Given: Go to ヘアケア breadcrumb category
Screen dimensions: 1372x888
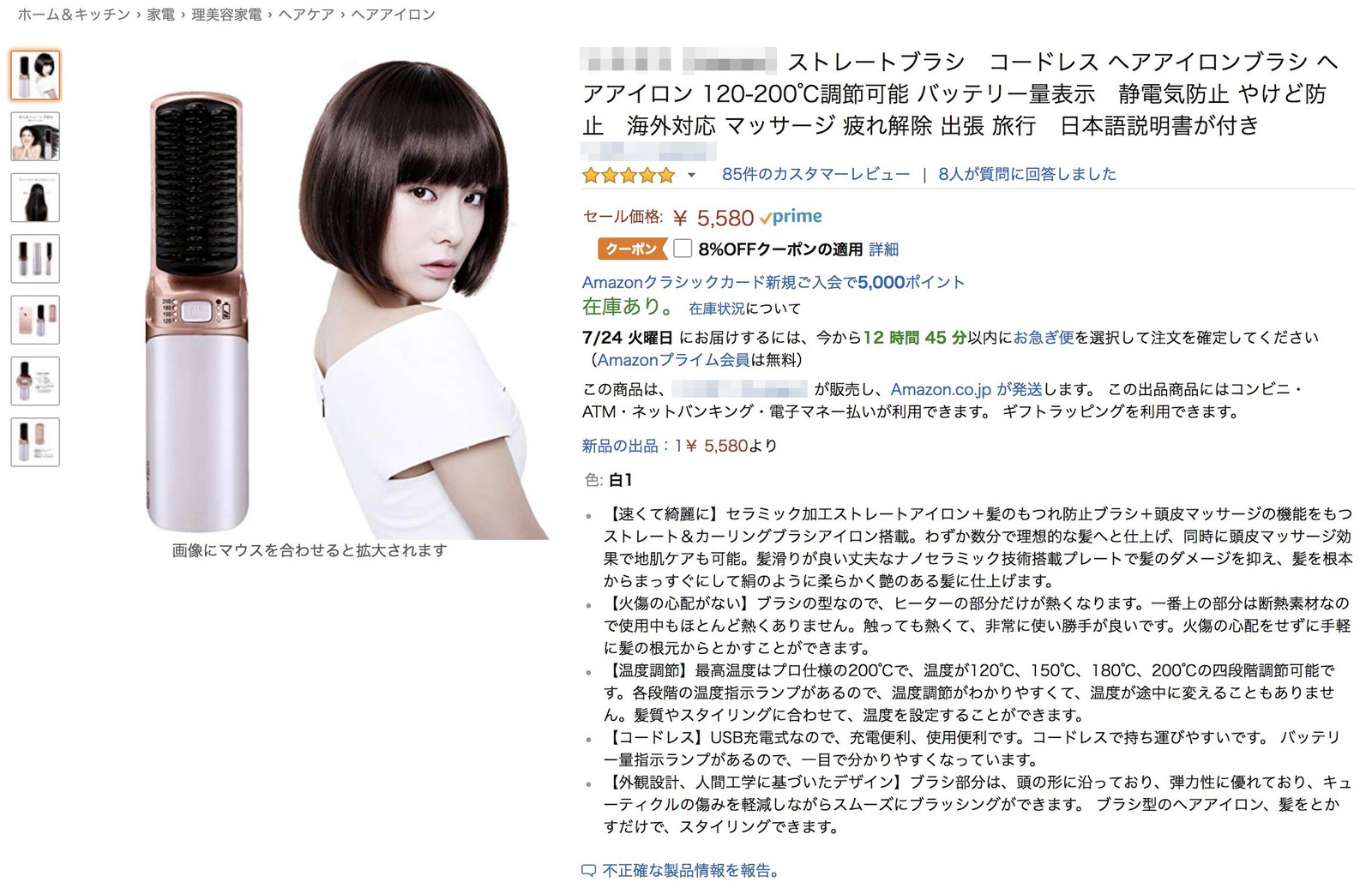Looking at the screenshot, I should pyautogui.click(x=306, y=15).
